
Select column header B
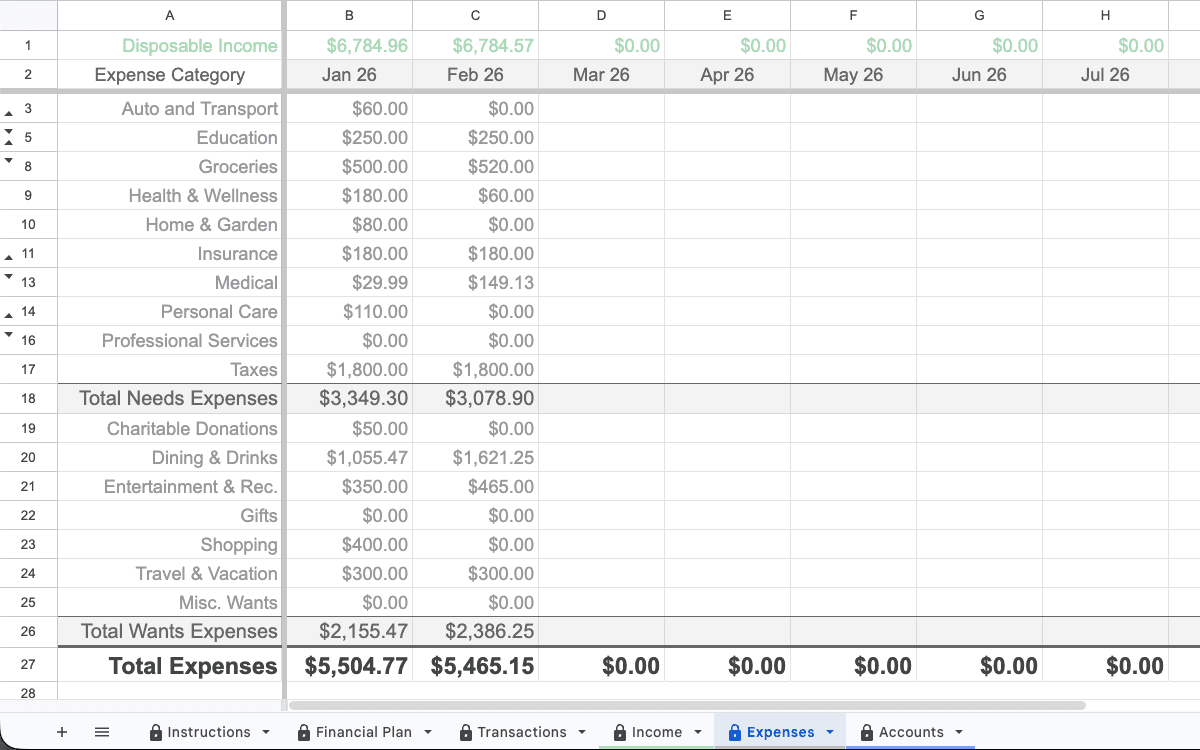(349, 15)
